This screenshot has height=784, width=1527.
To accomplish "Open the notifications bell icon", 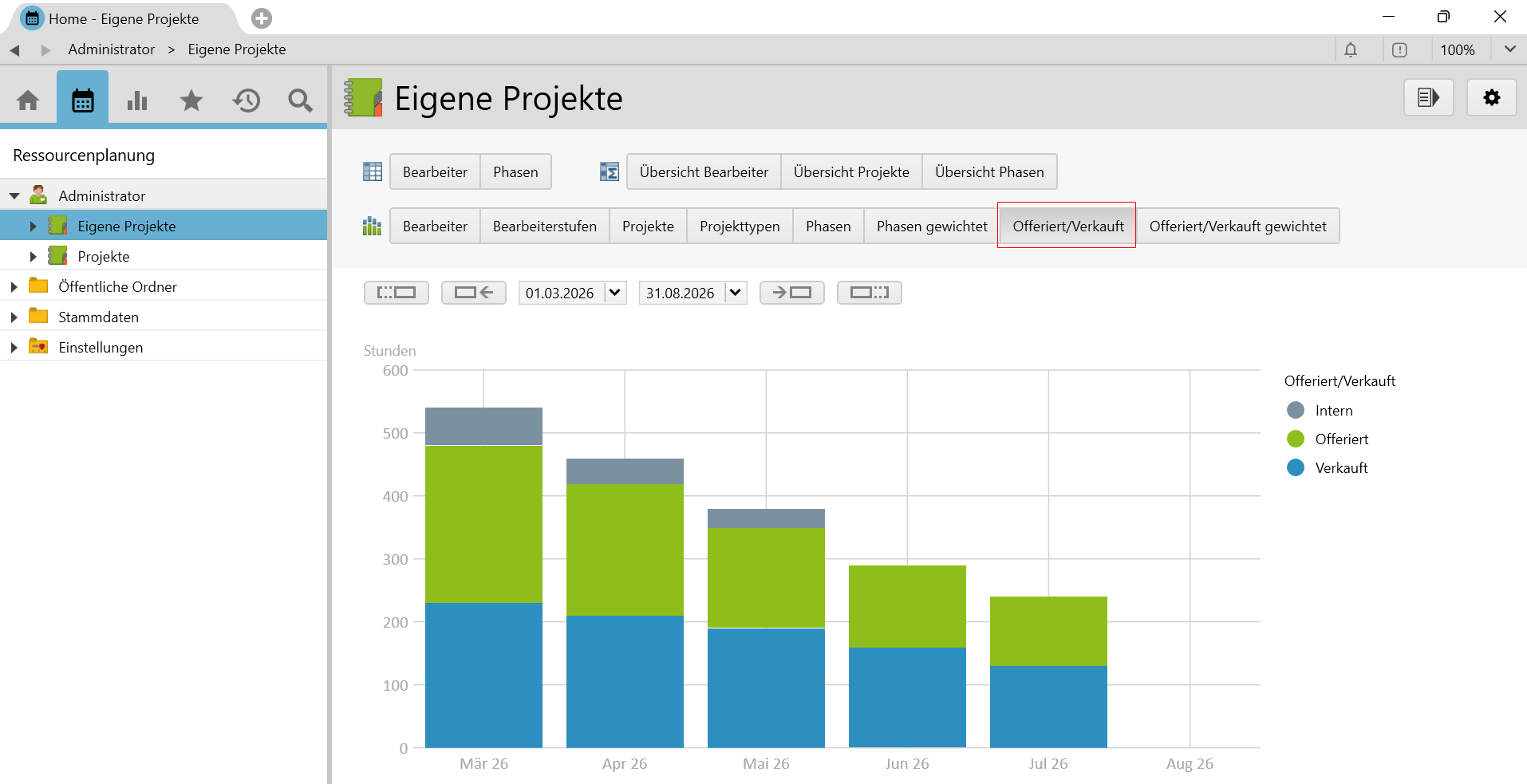I will click(1351, 50).
